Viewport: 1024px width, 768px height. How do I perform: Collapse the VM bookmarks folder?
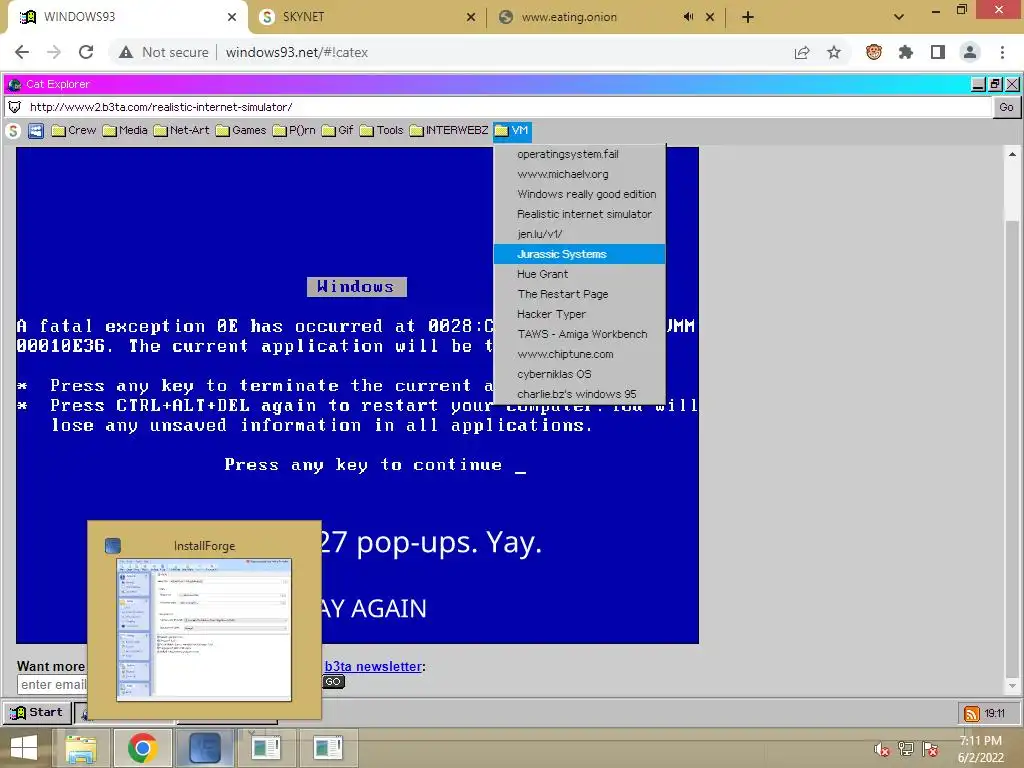pyautogui.click(x=512, y=131)
